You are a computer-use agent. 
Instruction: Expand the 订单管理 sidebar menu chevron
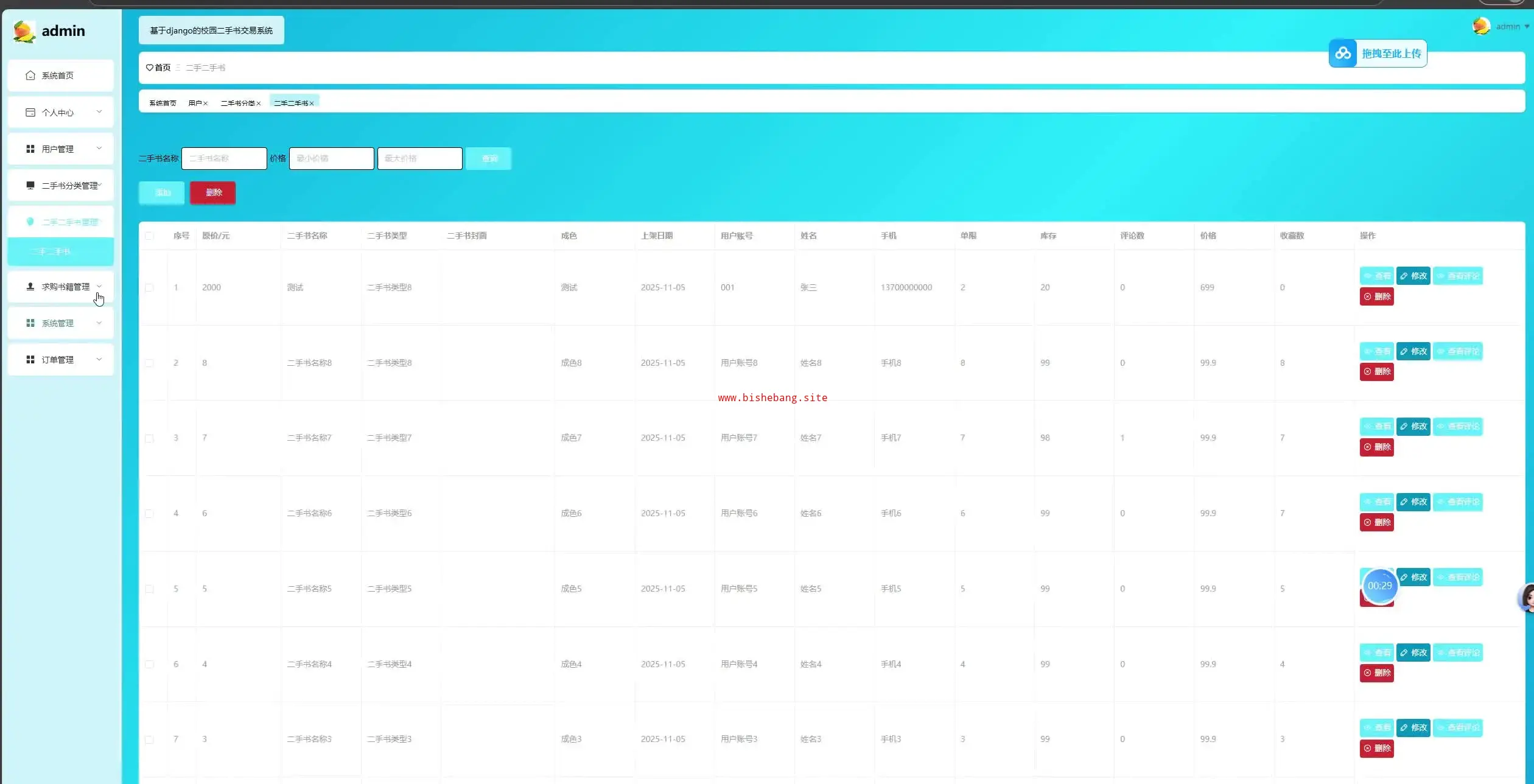(99, 359)
